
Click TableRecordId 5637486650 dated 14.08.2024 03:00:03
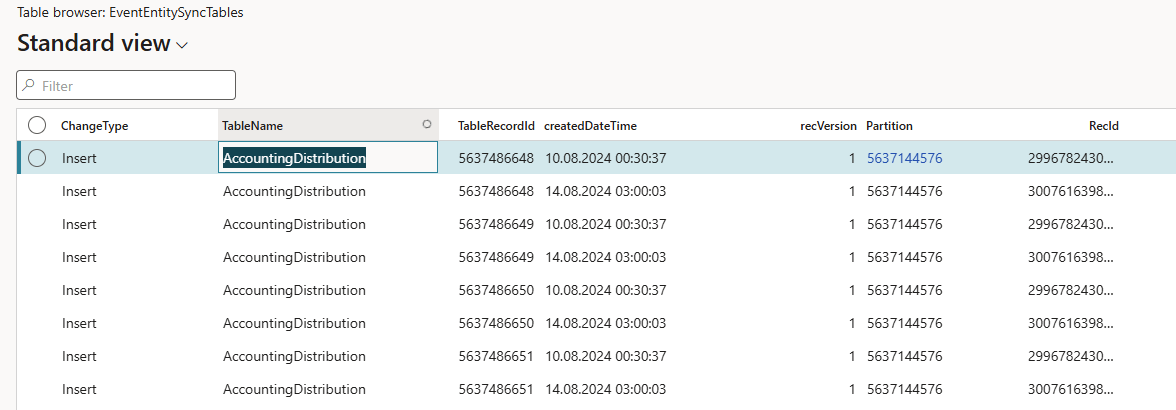pyautogui.click(x=496, y=323)
